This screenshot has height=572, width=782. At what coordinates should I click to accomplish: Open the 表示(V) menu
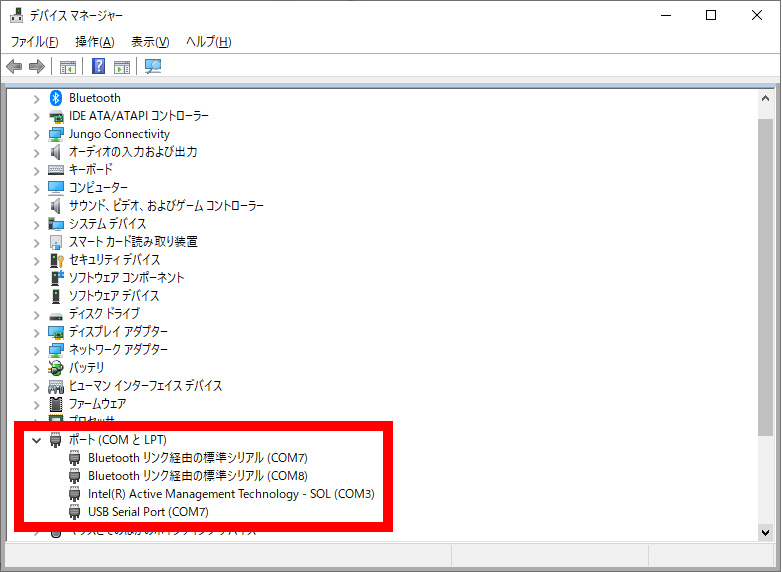coord(150,42)
